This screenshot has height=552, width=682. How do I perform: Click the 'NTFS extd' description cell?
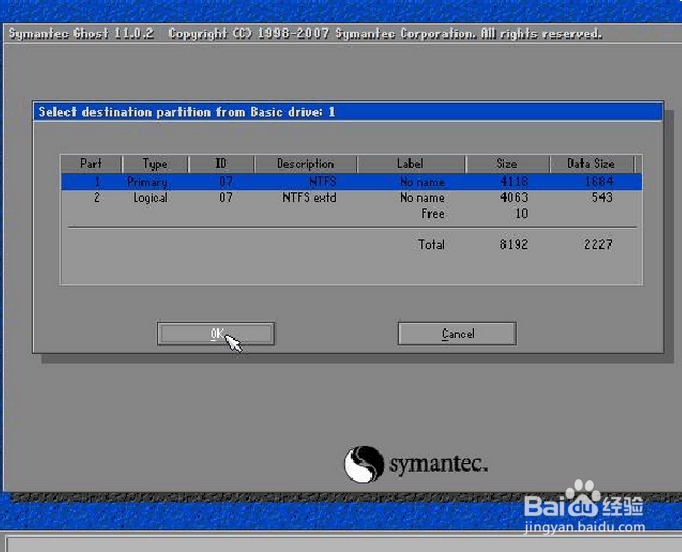point(309,197)
